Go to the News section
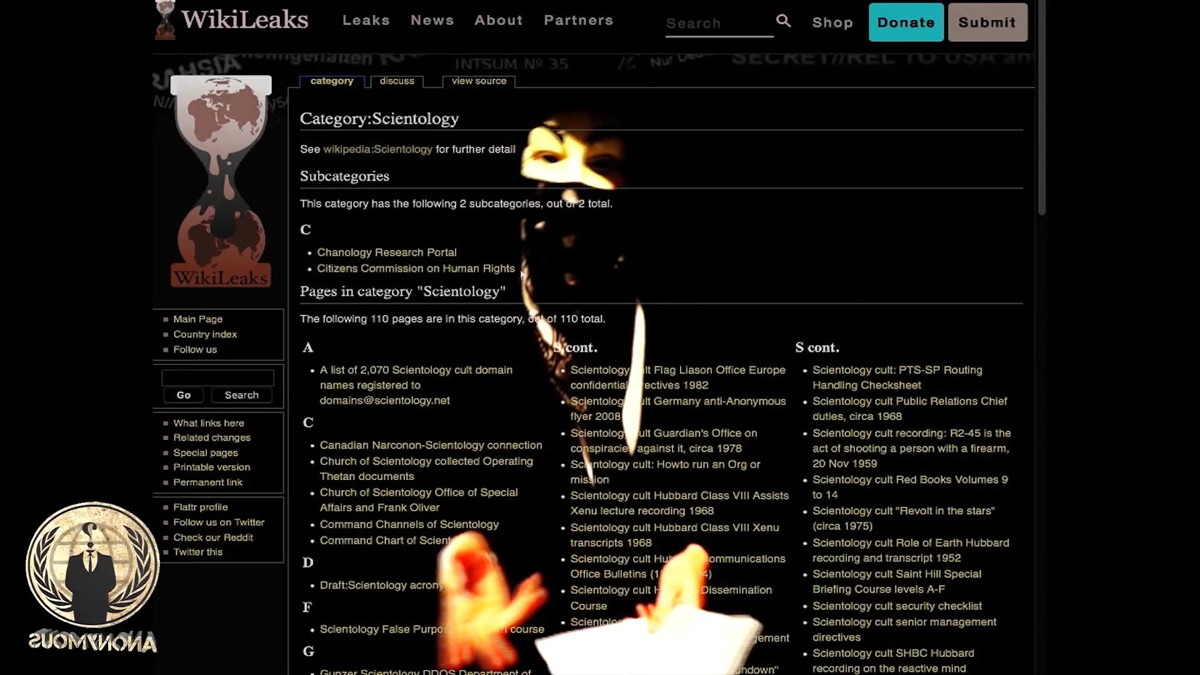 tap(432, 20)
